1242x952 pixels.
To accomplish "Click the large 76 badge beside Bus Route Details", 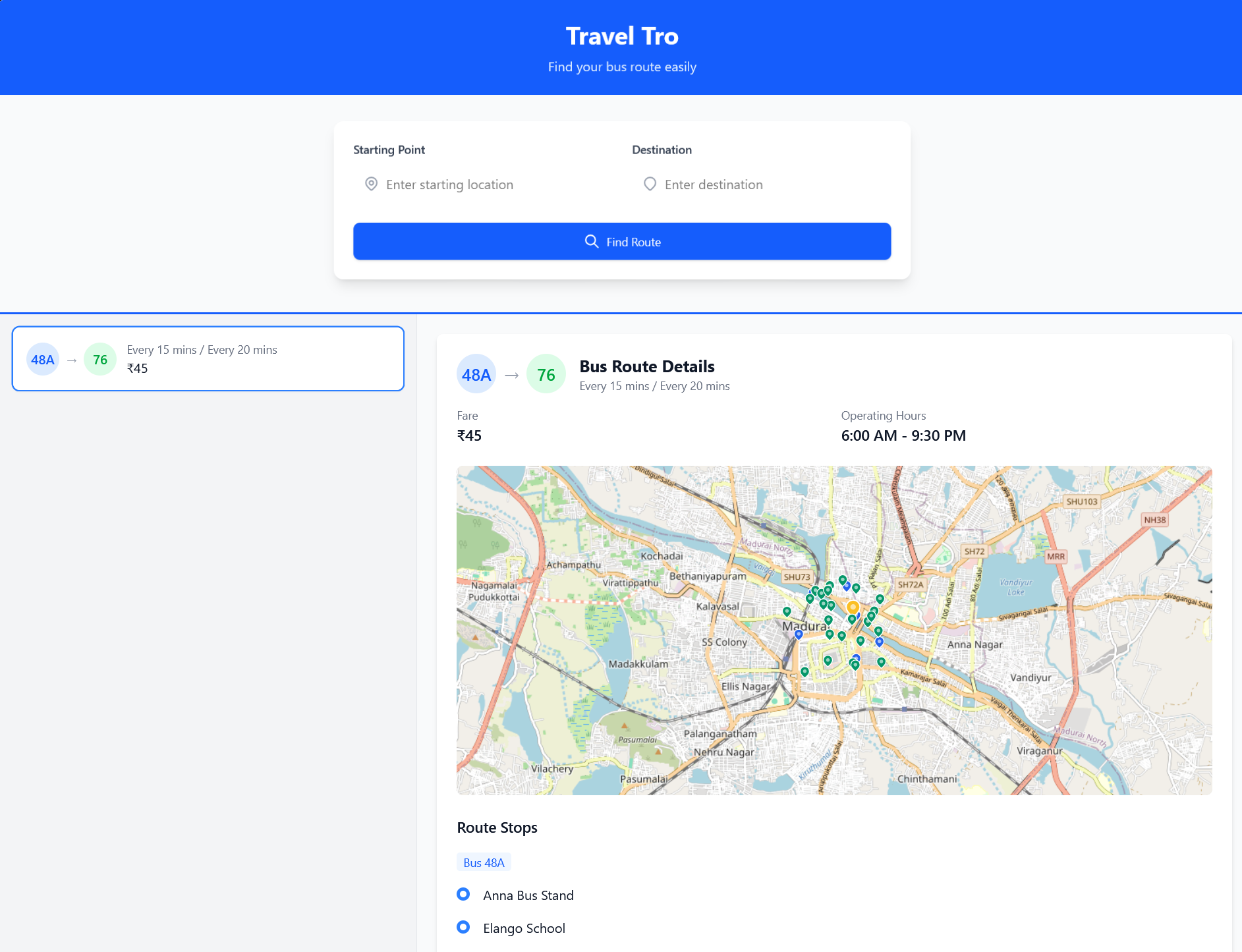I will click(x=546, y=375).
